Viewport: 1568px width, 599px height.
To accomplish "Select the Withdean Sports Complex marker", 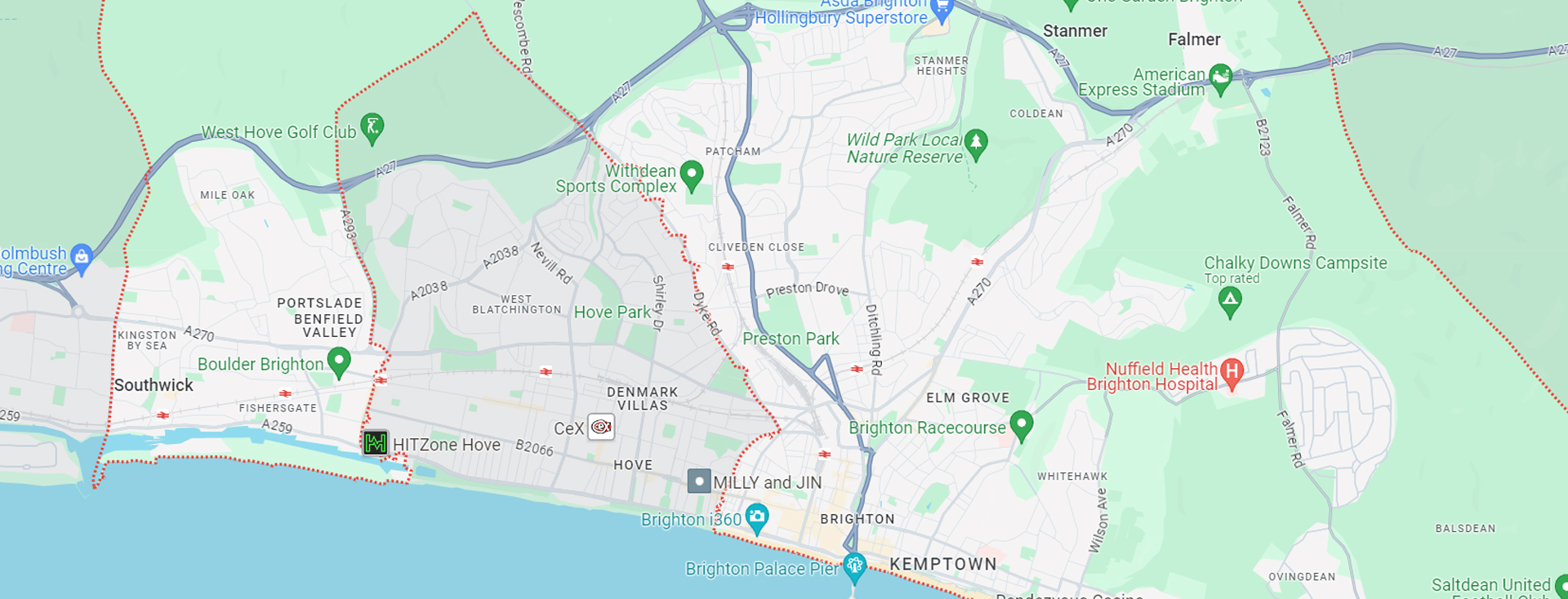I will 692,175.
